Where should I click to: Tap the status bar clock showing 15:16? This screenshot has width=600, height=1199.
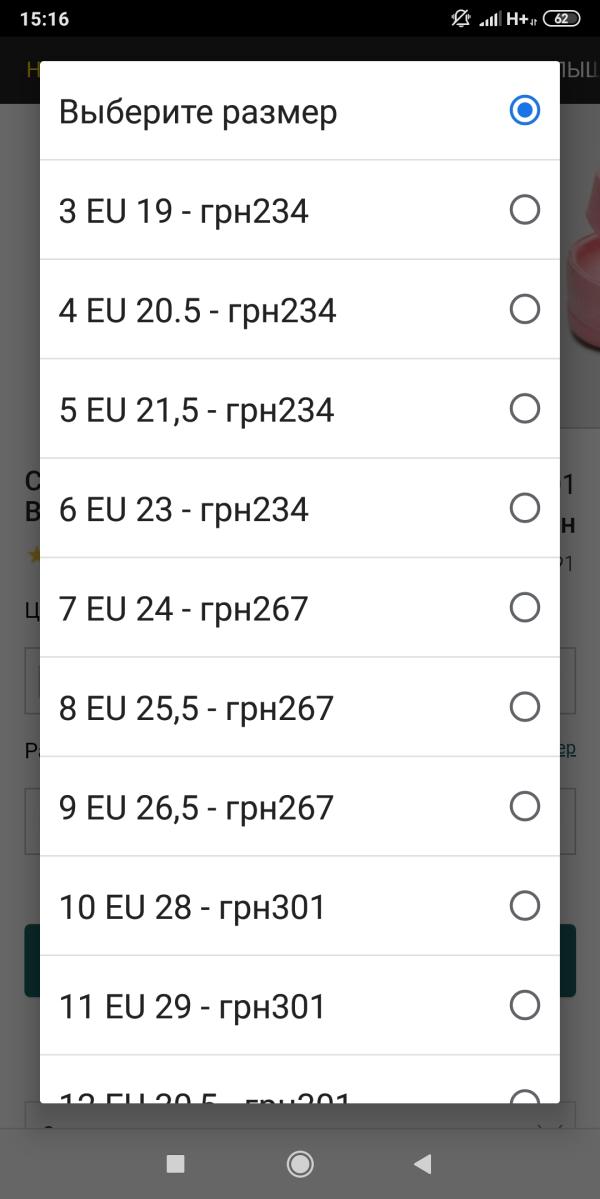pos(44,18)
